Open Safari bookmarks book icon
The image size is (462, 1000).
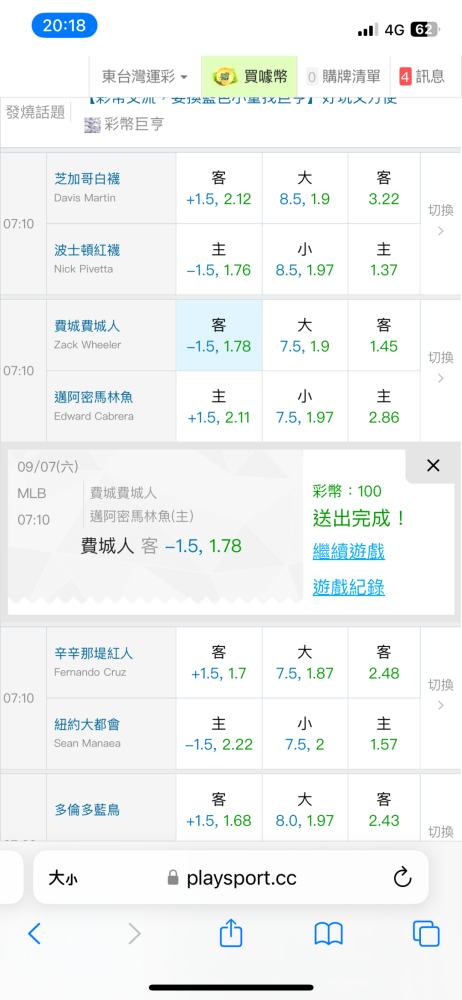pyautogui.click(x=329, y=934)
